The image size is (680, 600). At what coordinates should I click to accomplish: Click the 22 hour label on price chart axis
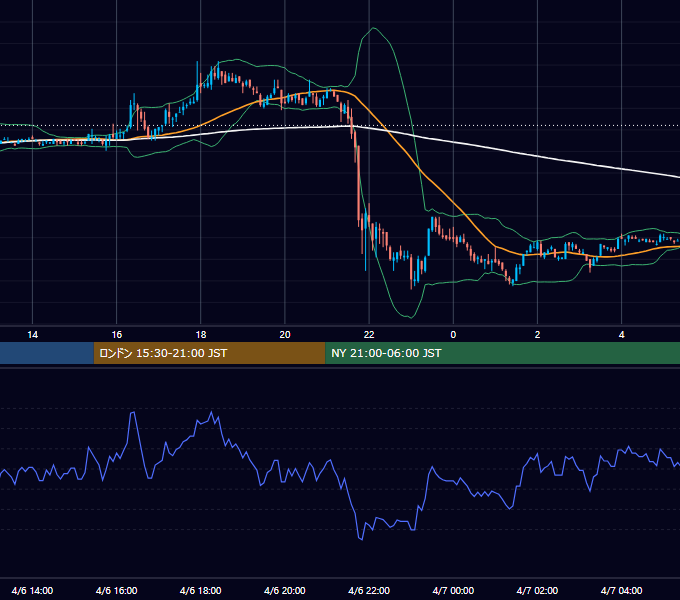coord(369,335)
